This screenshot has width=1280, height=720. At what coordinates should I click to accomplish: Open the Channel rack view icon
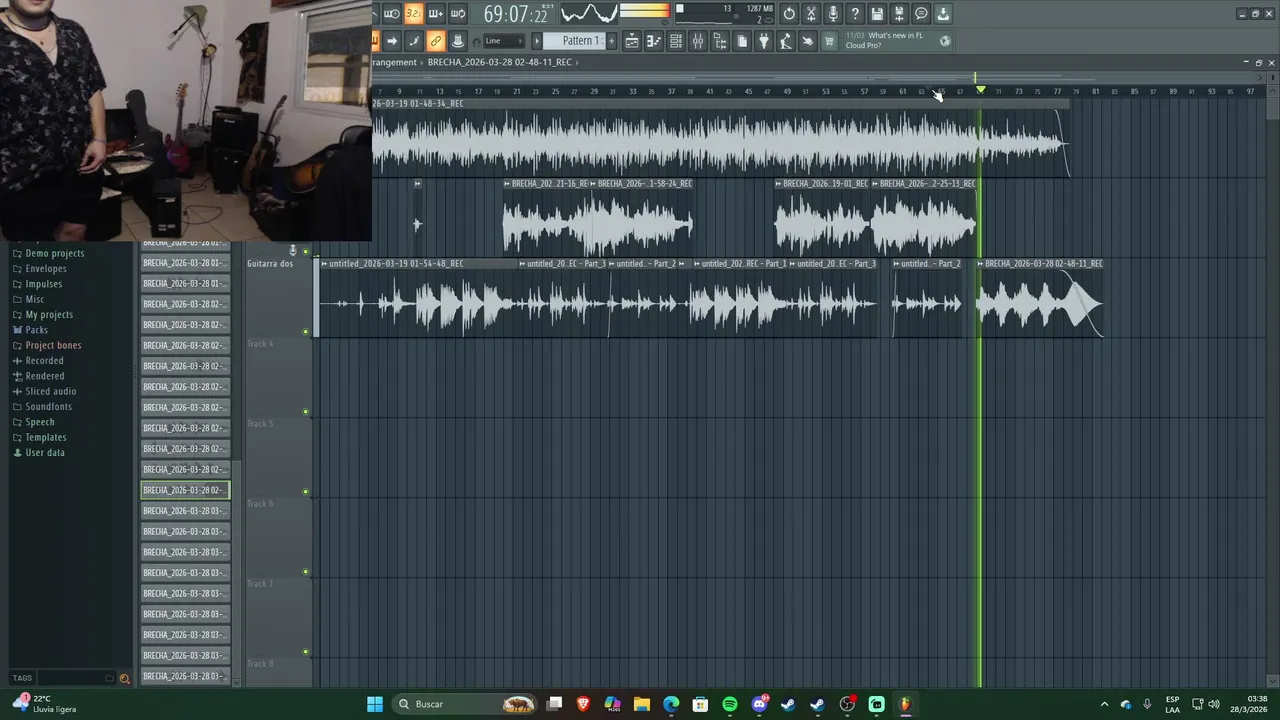pyautogui.click(x=676, y=41)
